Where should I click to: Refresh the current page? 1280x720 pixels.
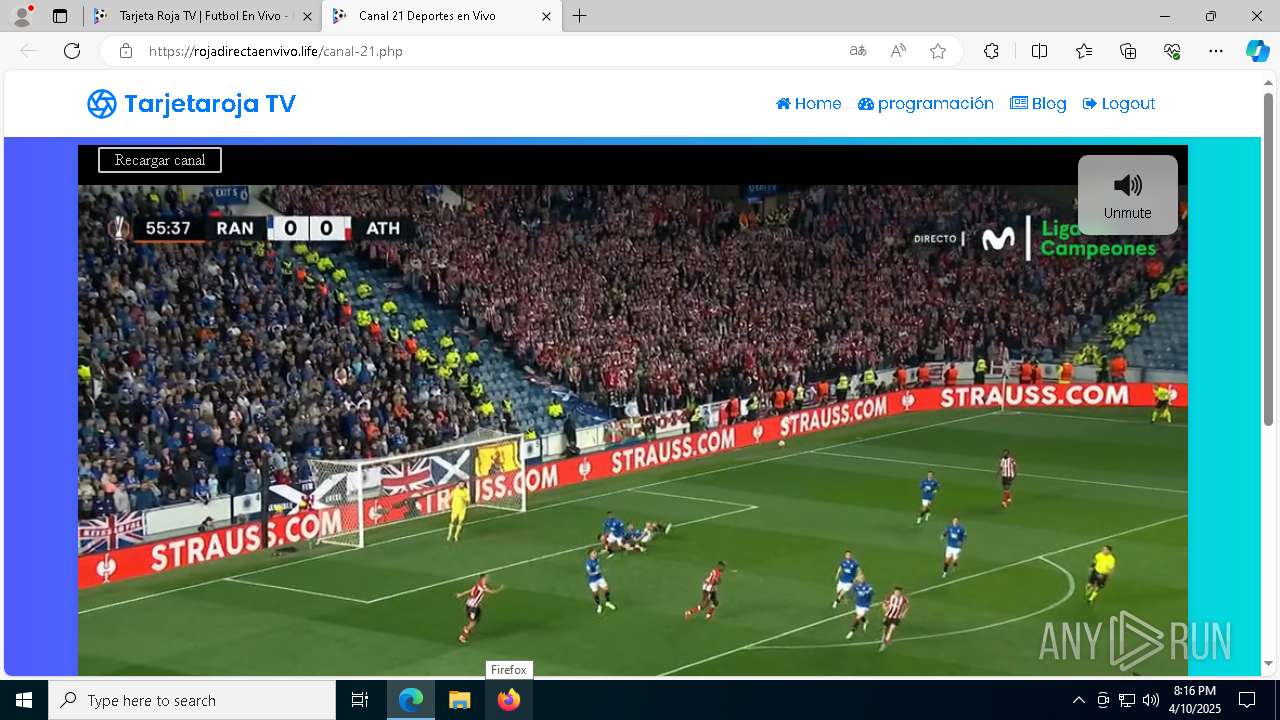click(x=72, y=51)
